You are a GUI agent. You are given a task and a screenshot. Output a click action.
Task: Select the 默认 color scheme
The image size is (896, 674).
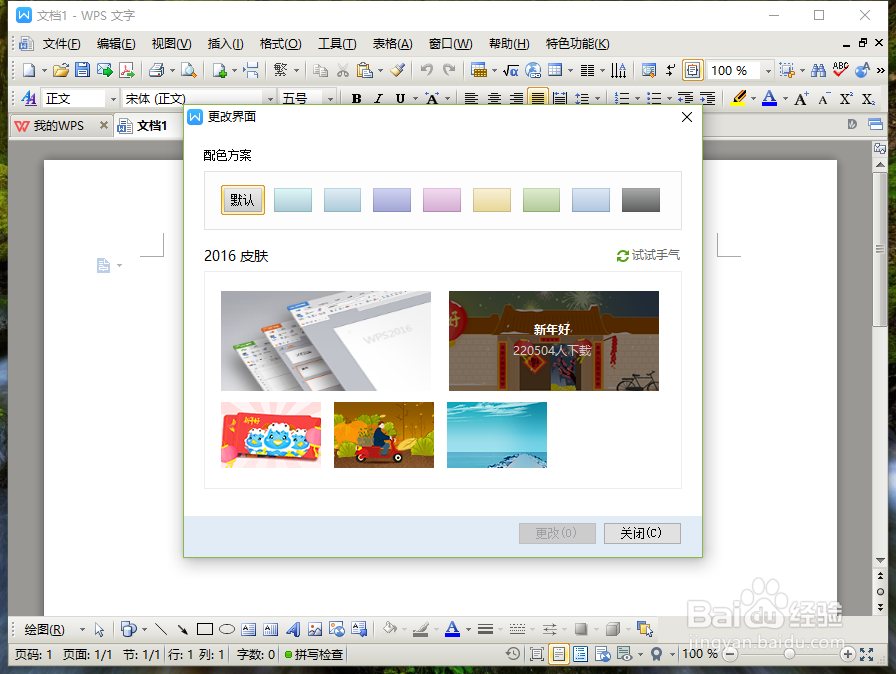[x=243, y=200]
